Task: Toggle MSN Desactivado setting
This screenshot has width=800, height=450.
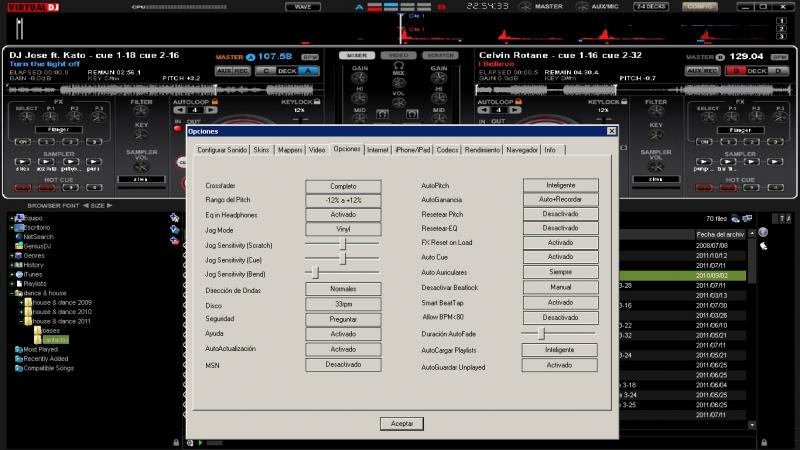Action: coord(343,365)
